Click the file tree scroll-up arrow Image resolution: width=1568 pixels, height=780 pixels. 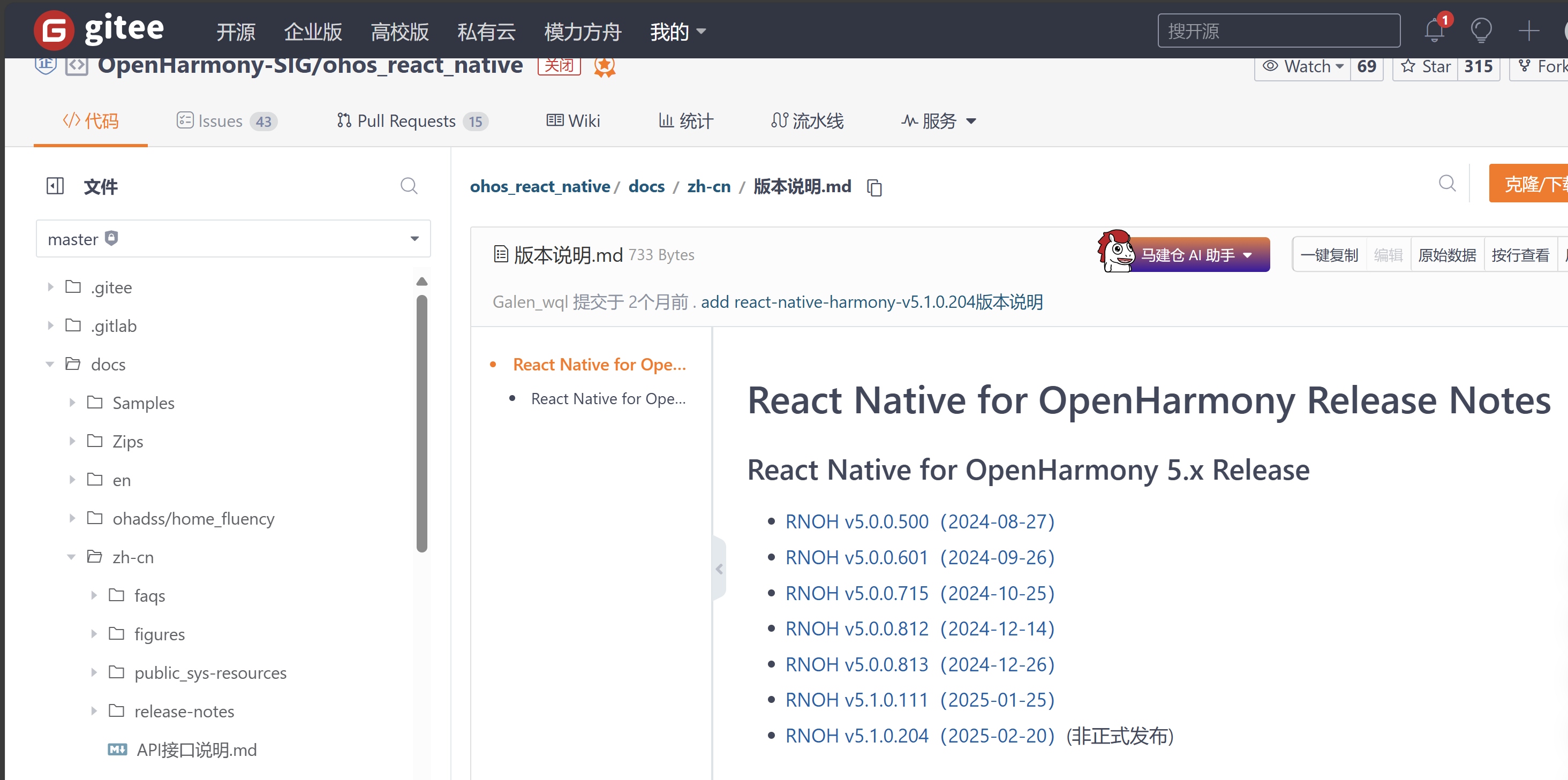[422, 281]
